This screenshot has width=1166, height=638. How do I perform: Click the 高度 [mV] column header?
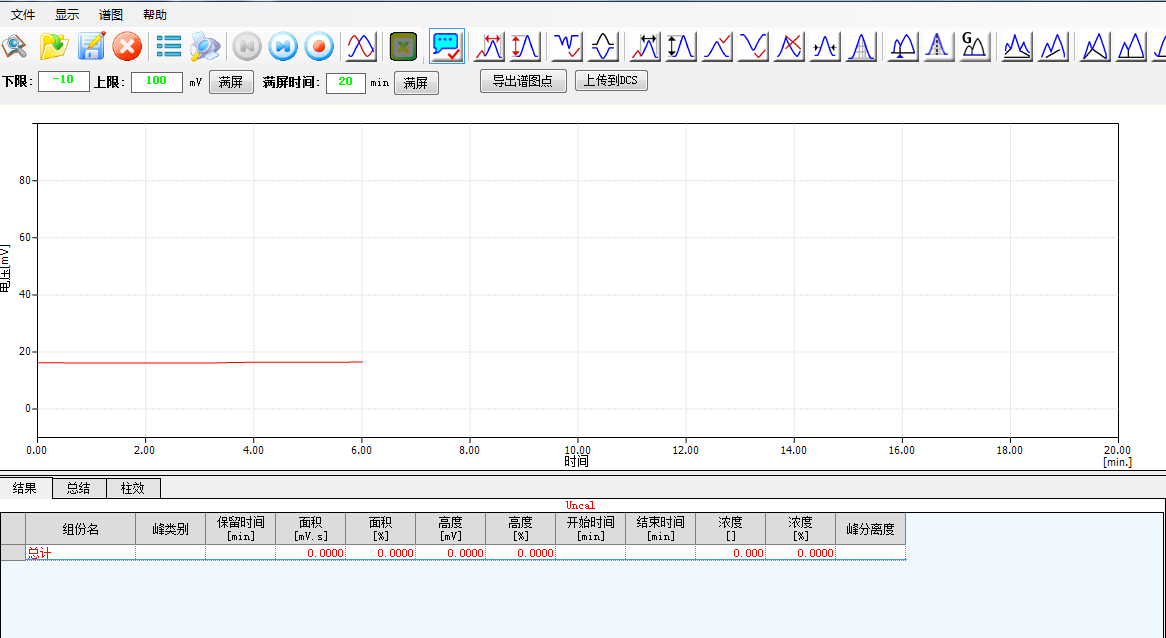pyautogui.click(x=451, y=529)
